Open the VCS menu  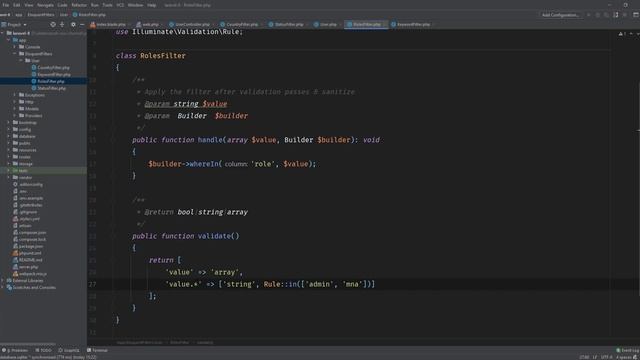point(120,5)
